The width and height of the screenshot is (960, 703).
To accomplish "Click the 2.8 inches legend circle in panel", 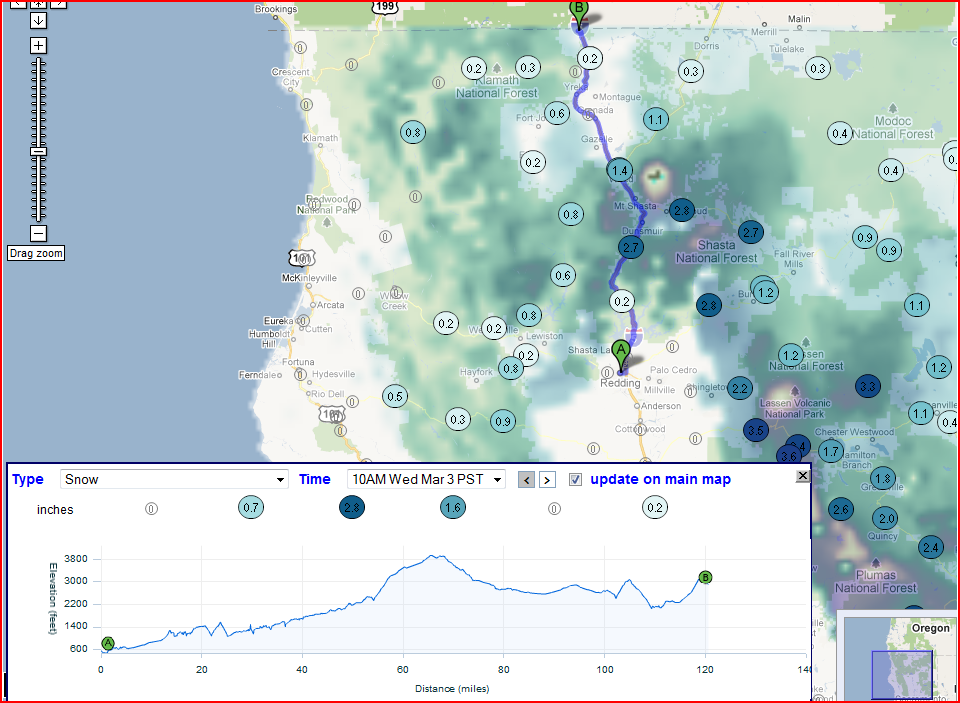I will 352,508.
